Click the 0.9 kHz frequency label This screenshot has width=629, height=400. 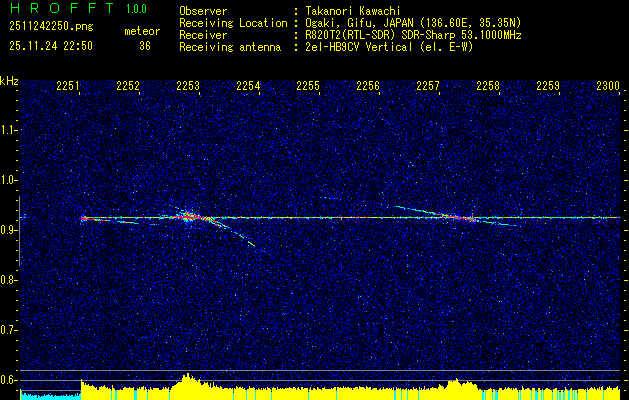8,230
